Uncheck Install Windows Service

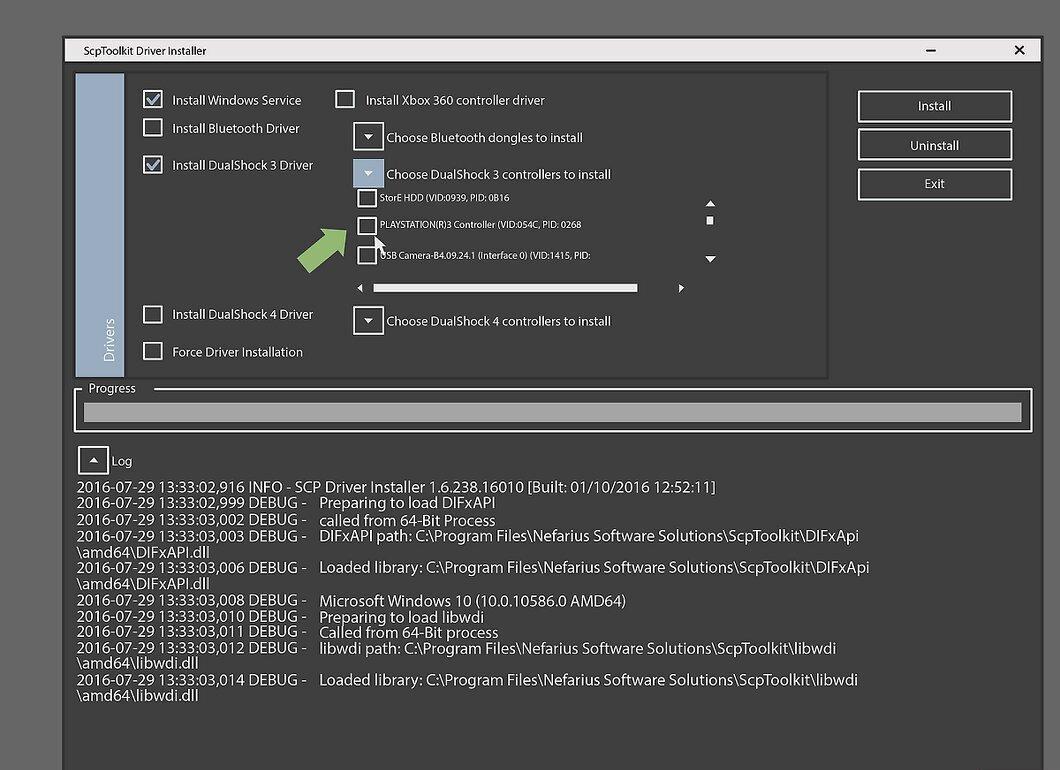[x=153, y=99]
